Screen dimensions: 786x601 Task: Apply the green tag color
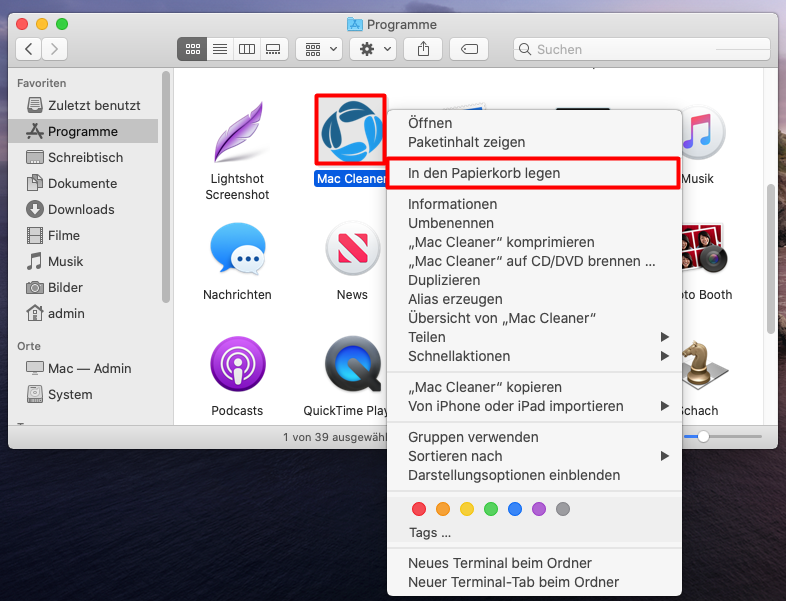click(x=491, y=509)
